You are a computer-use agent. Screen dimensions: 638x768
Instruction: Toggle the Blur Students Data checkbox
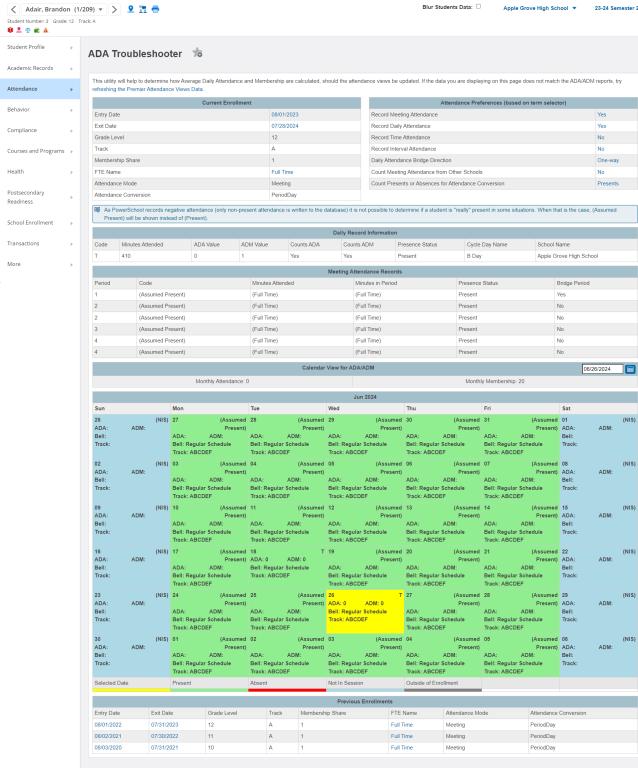pos(478,6)
